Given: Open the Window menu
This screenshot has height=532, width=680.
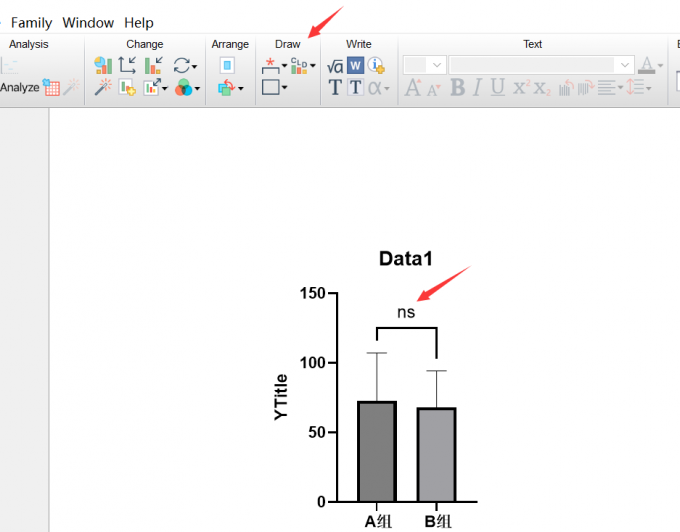Looking at the screenshot, I should point(88,23).
